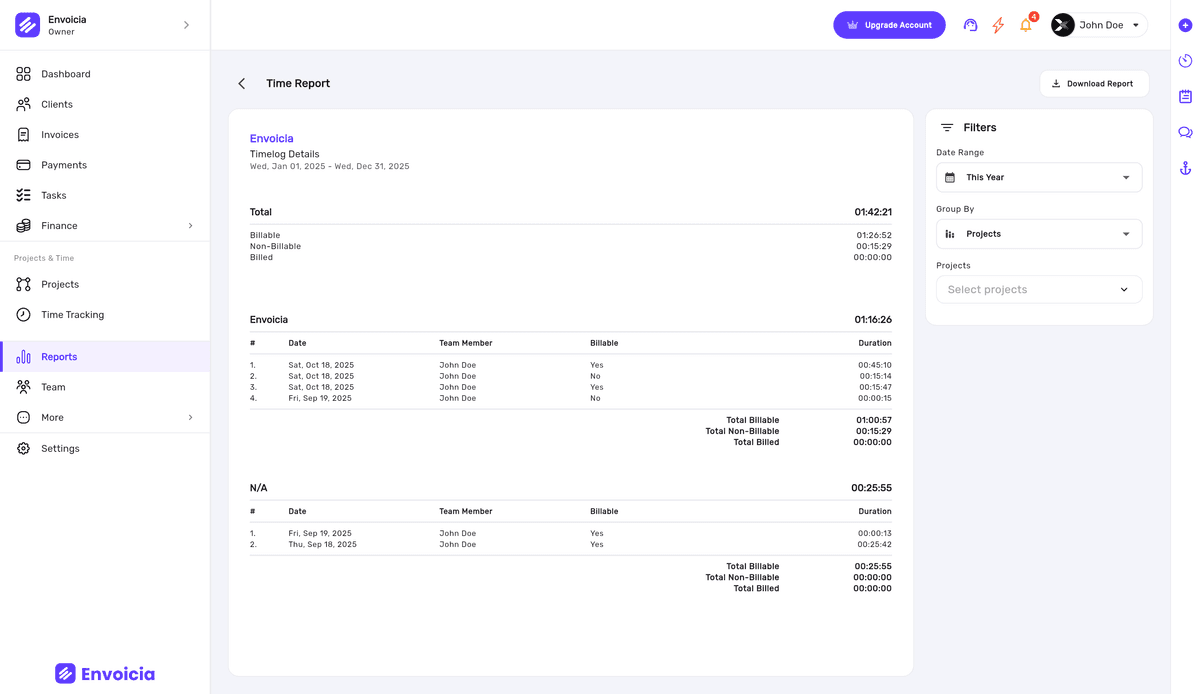Image resolution: width=1200 pixels, height=694 pixels.
Task: Expand the More sidebar section
Action: click(104, 417)
